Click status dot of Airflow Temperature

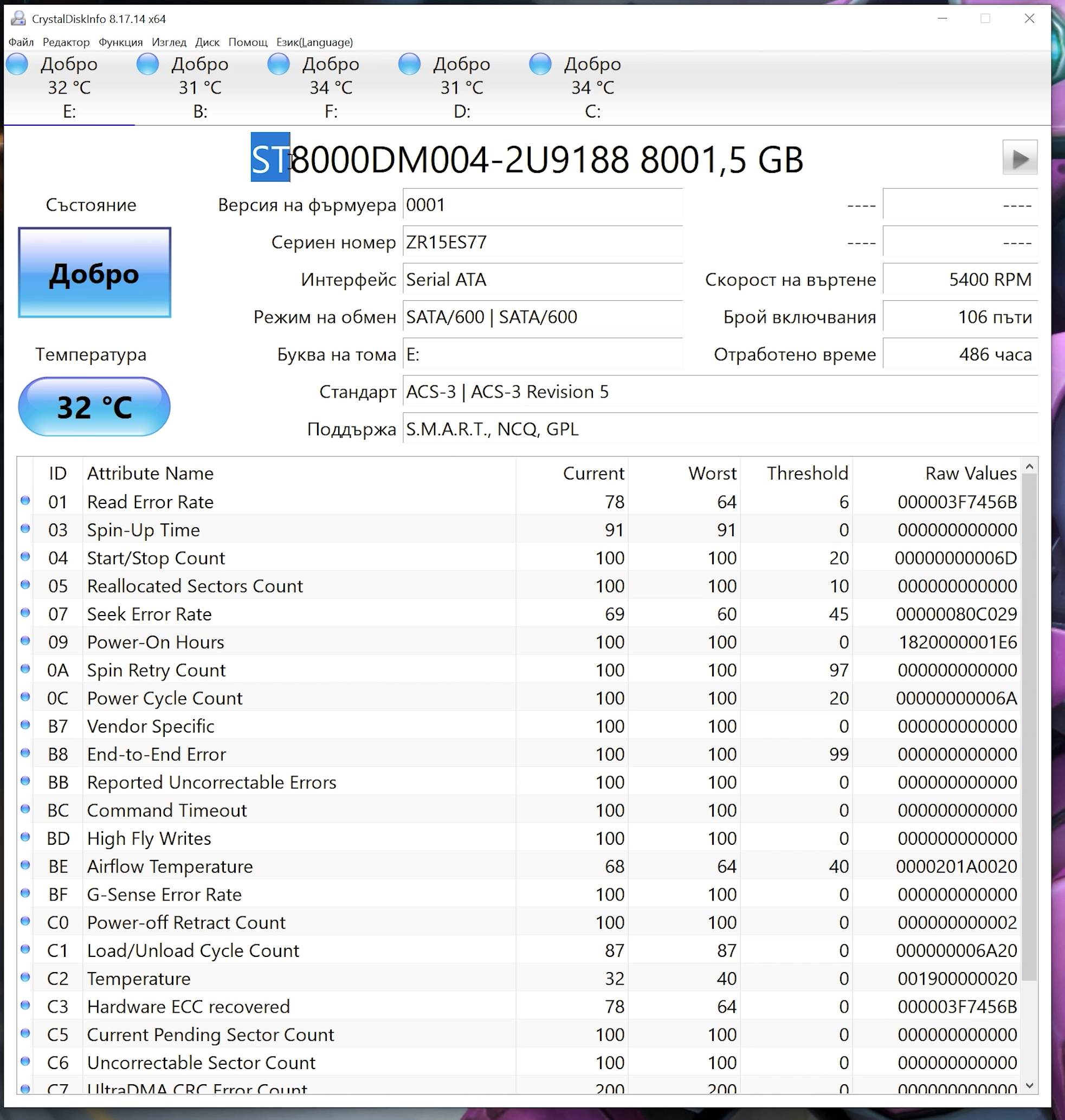pyautogui.click(x=25, y=865)
